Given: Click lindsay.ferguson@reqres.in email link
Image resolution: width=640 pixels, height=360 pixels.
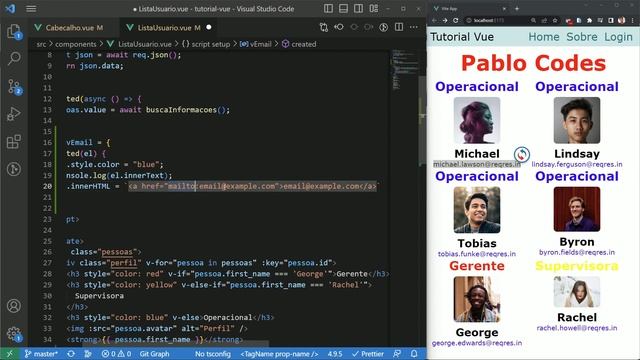Looking at the screenshot, I should click(x=577, y=164).
